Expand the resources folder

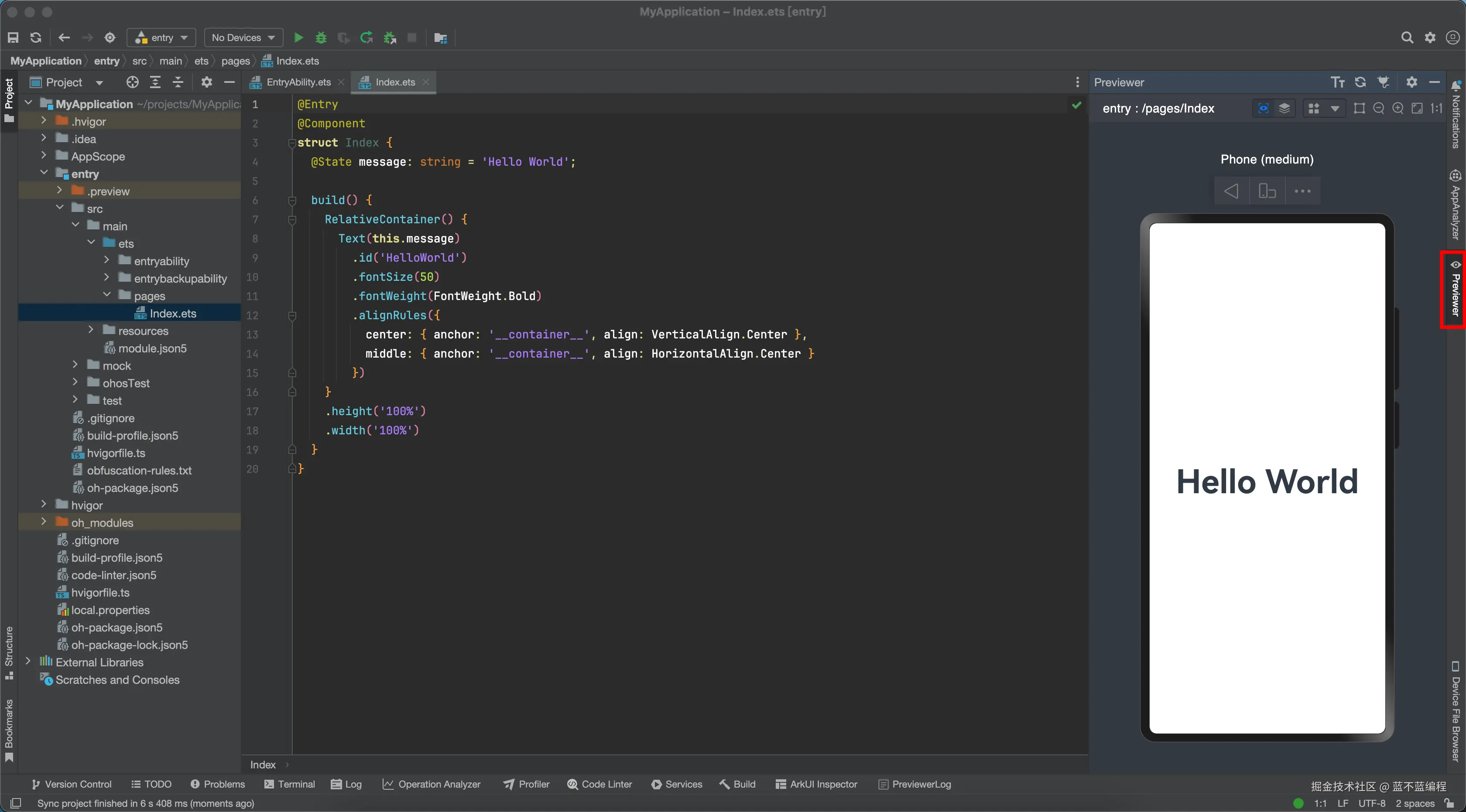91,331
